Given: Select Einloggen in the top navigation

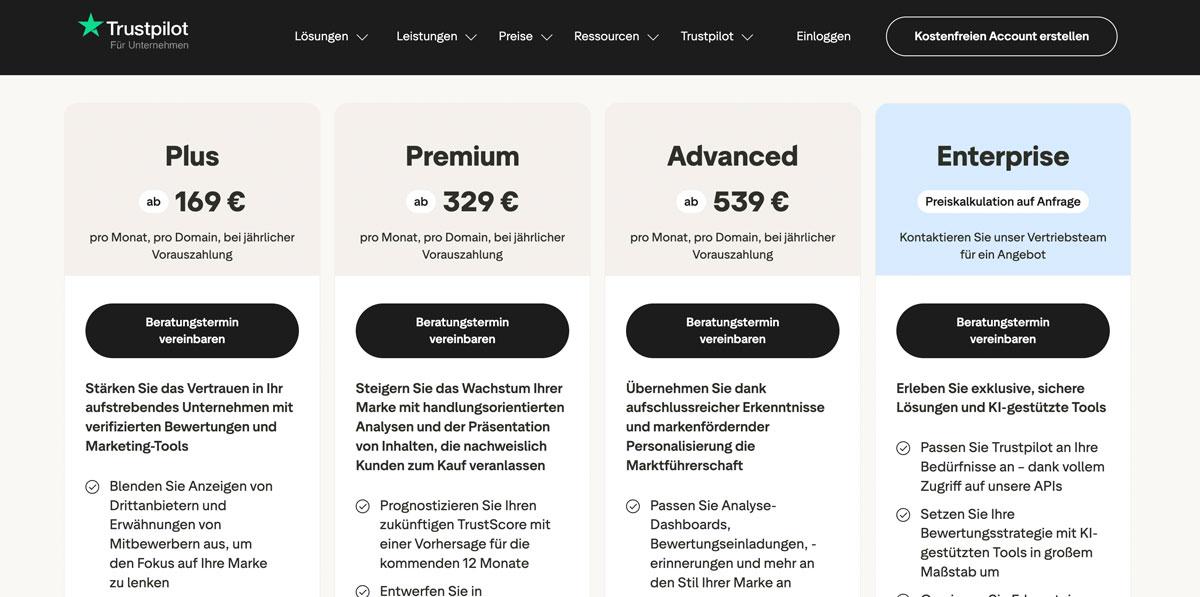Looking at the screenshot, I should pos(823,35).
